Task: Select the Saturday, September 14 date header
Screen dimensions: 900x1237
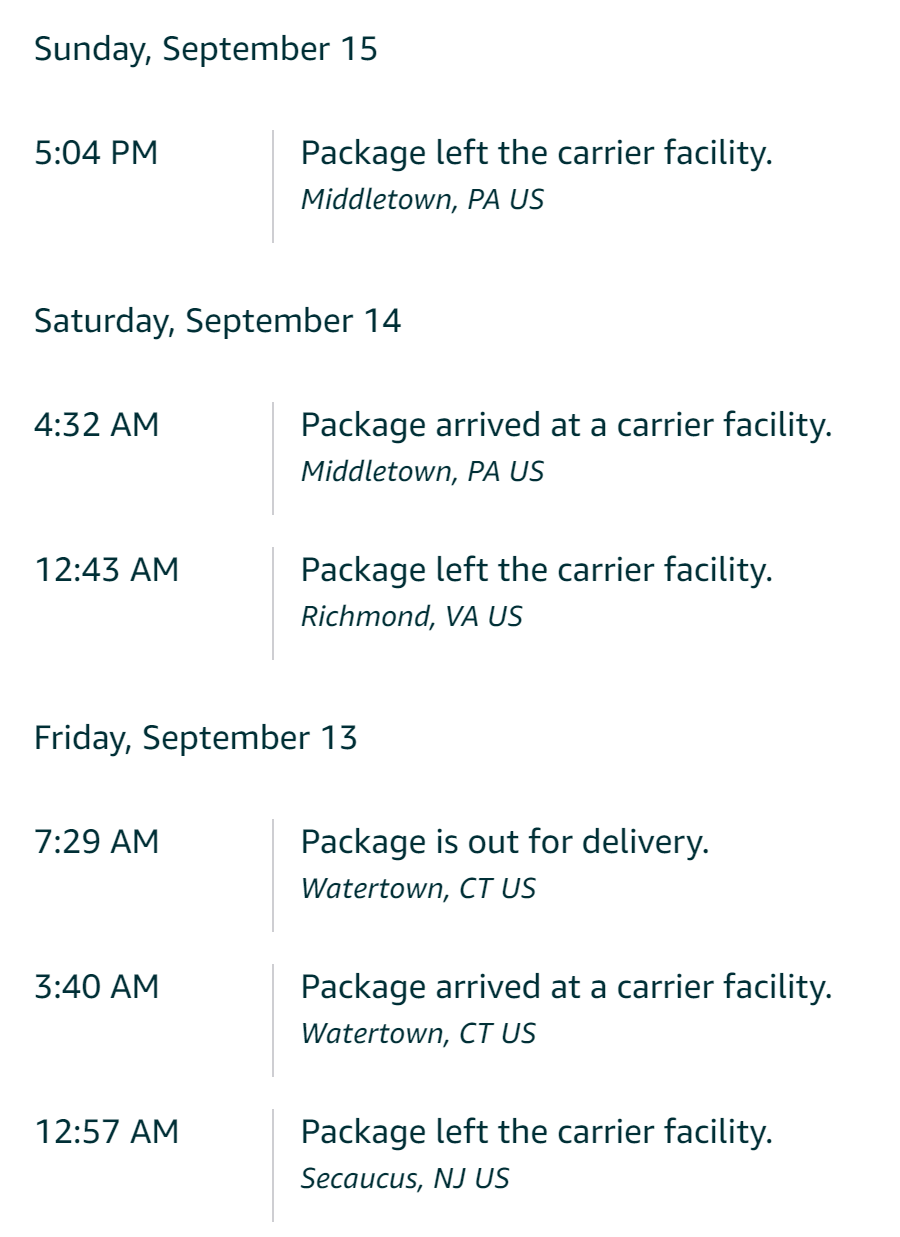Action: click(x=218, y=321)
